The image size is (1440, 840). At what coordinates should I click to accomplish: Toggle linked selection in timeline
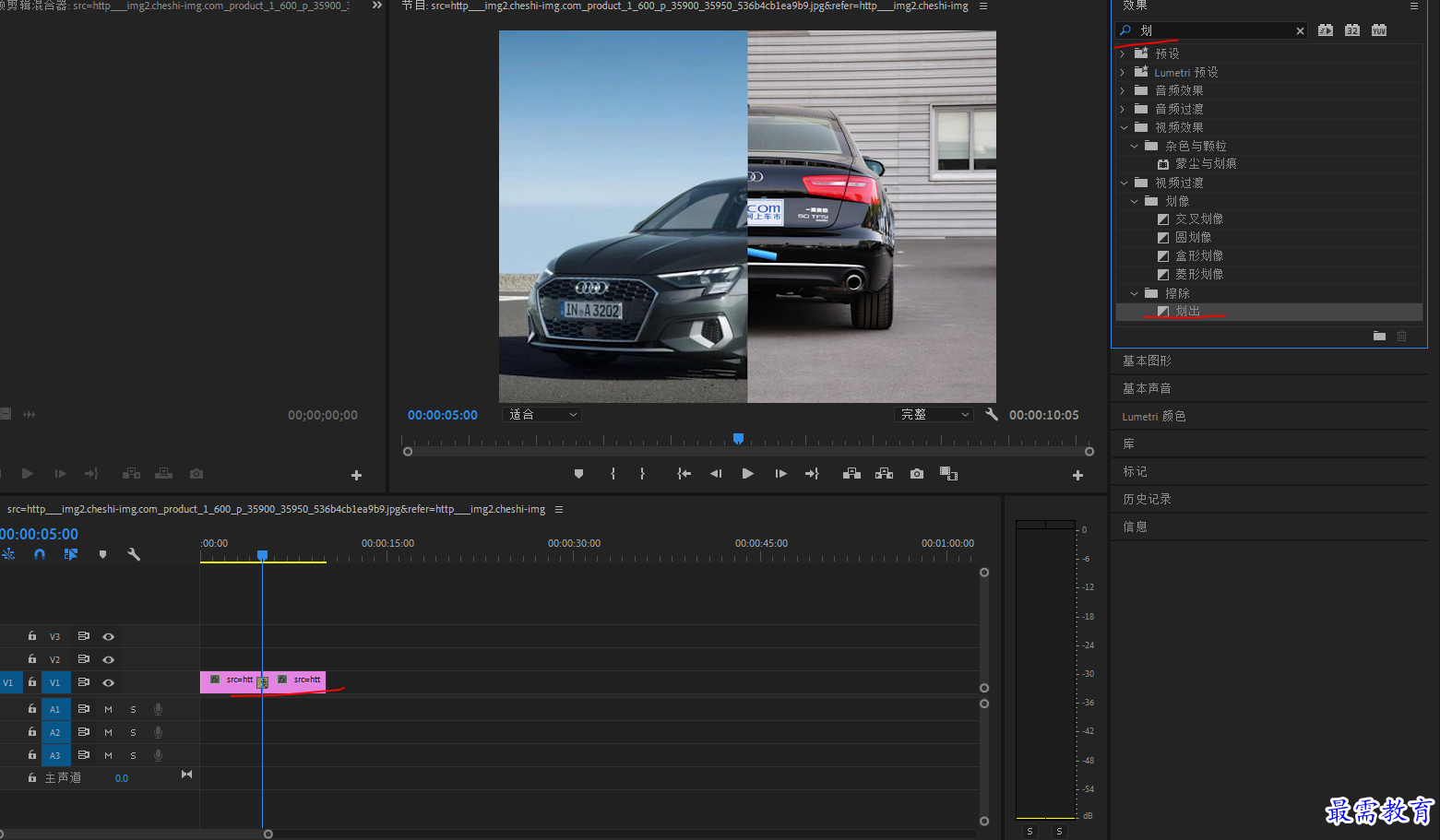pyautogui.click(x=71, y=554)
